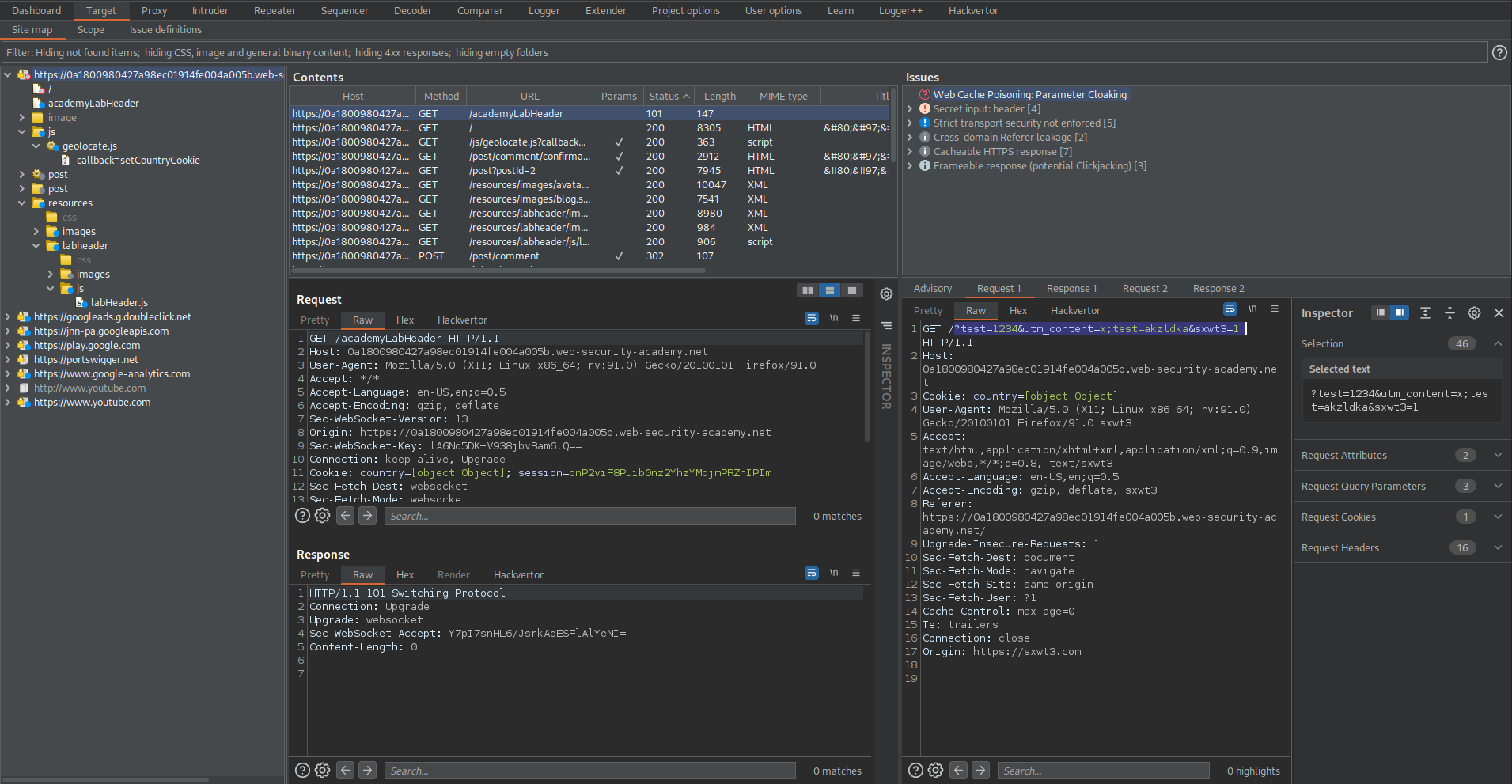Go to previous match in issue viewer search
Image resolution: width=1512 pixels, height=784 pixels.
(x=958, y=770)
